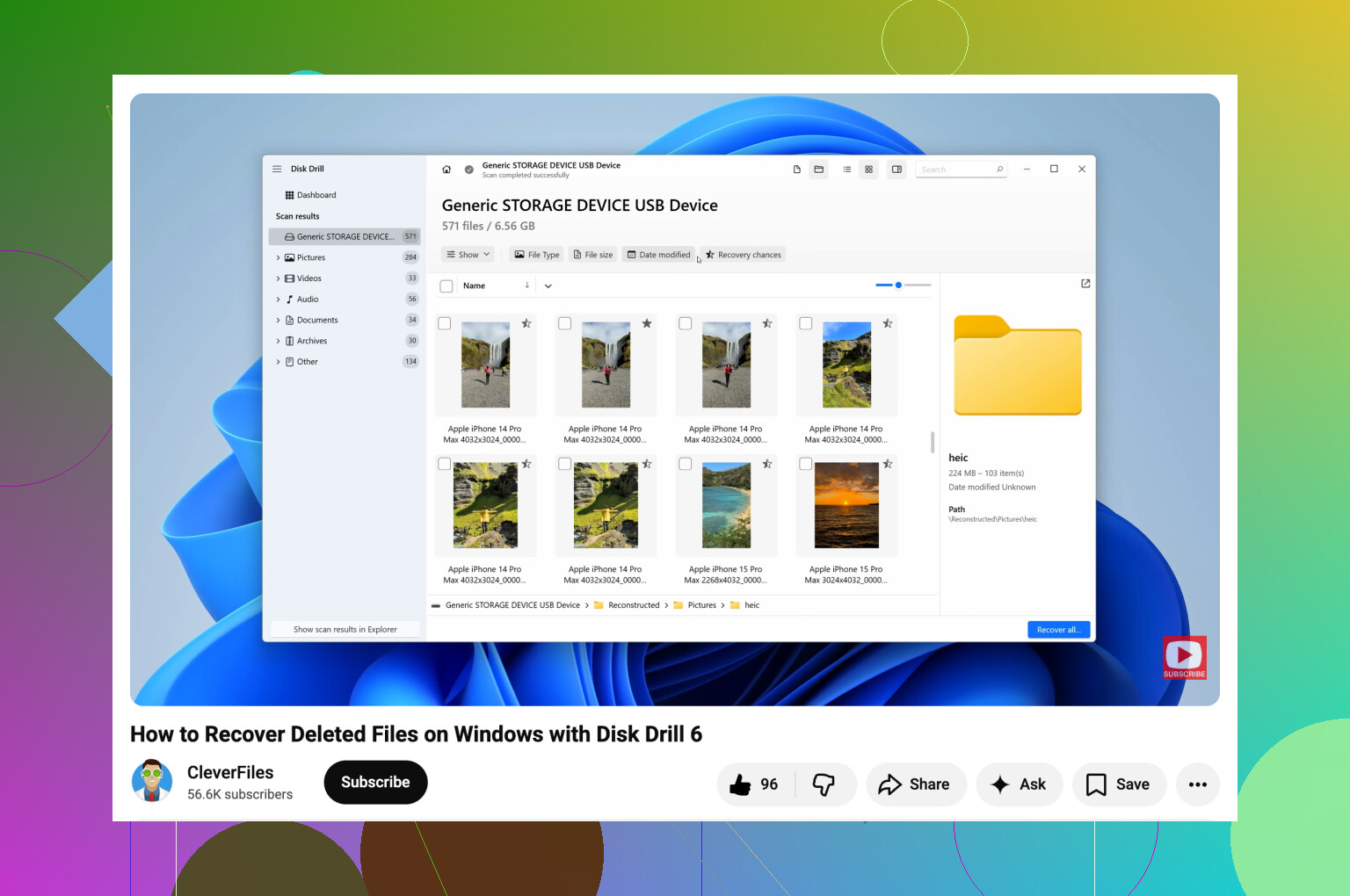Image resolution: width=1350 pixels, height=896 pixels.
Task: Open the Disk Drill hamburger menu
Action: click(277, 169)
